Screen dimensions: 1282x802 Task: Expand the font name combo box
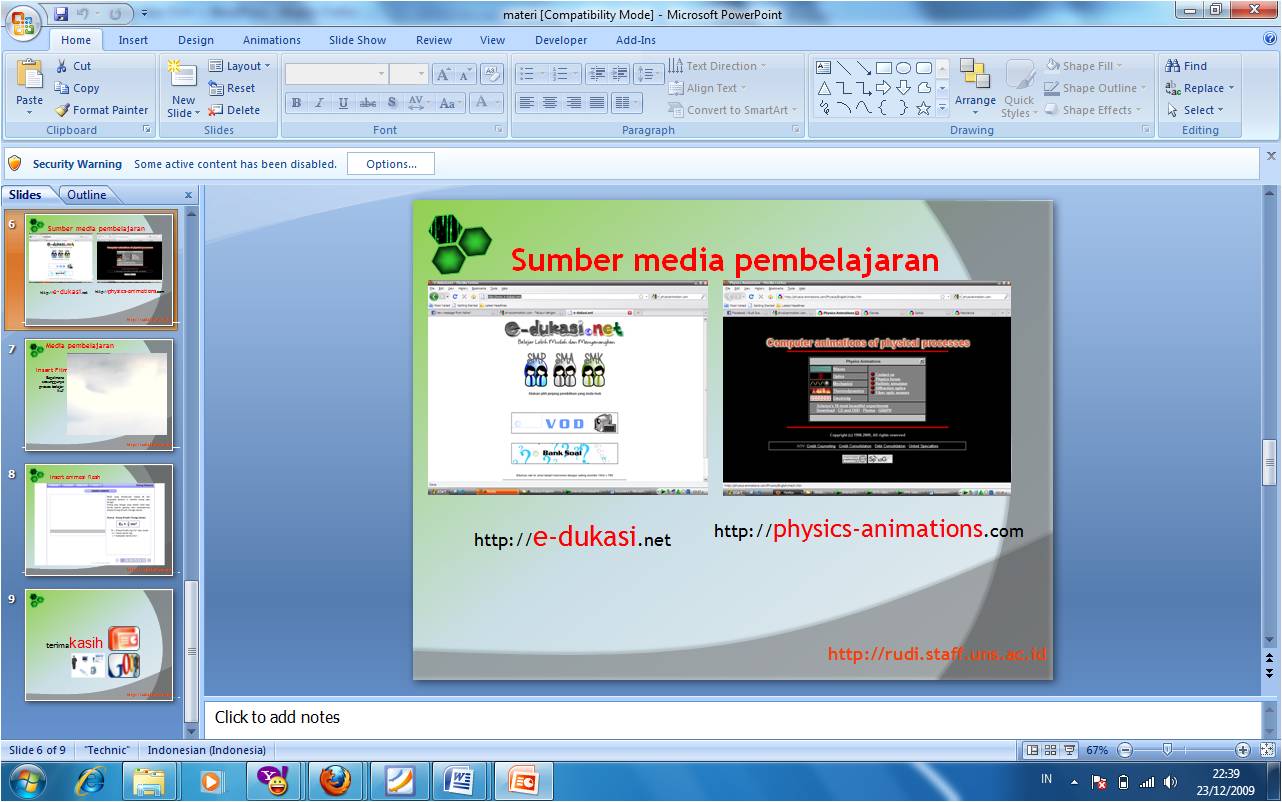pos(381,74)
